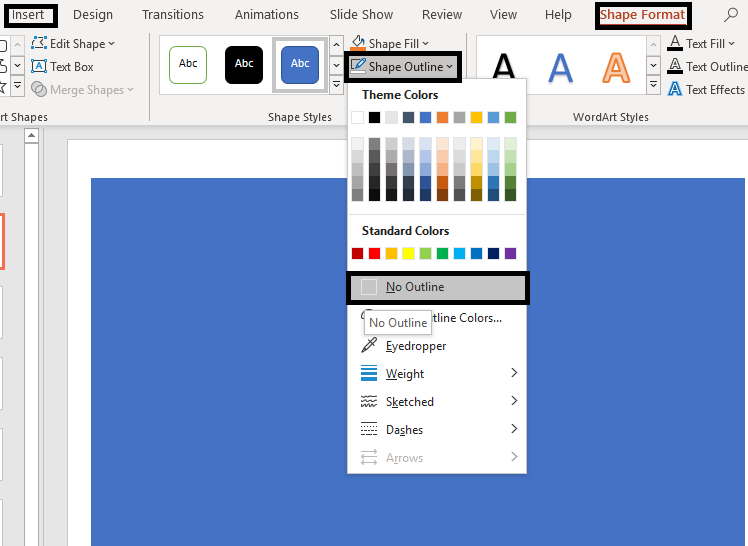Pick the orange theme color swatch

pos(442,117)
